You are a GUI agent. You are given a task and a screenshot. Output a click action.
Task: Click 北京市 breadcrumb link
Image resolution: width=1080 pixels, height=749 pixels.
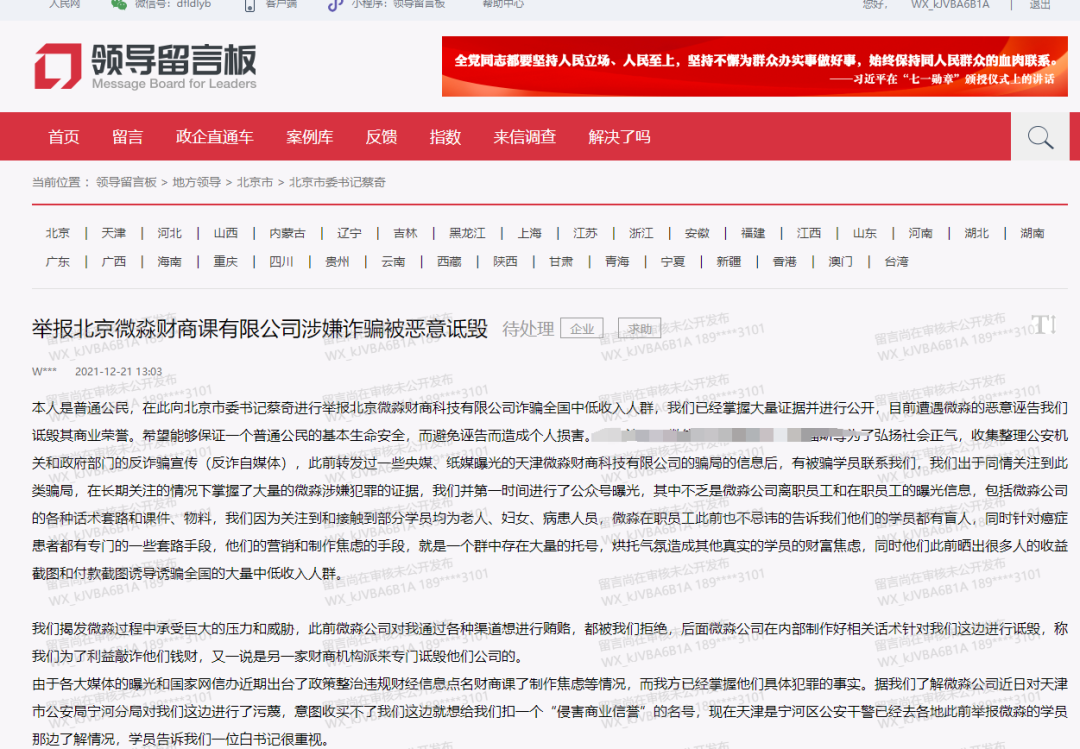(255, 182)
